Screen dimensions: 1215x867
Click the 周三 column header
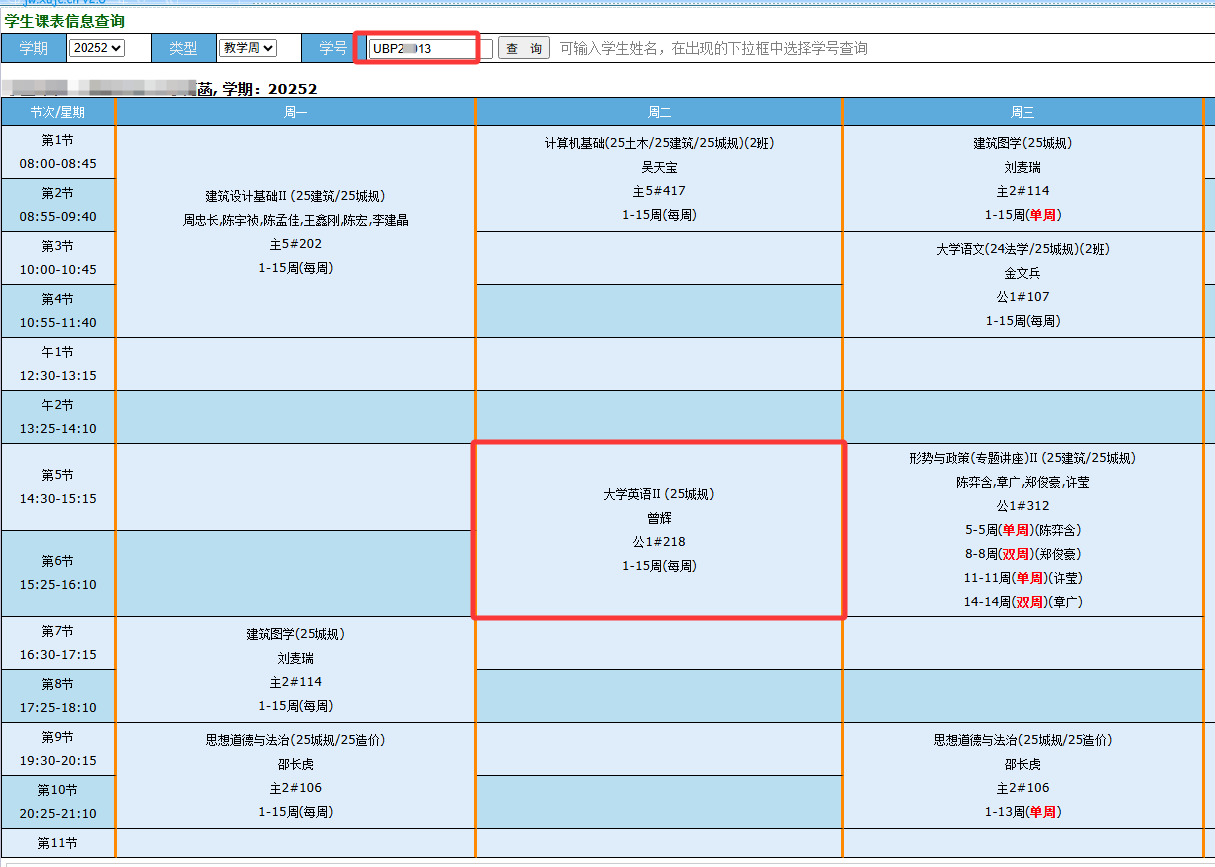pyautogui.click(x=1022, y=112)
